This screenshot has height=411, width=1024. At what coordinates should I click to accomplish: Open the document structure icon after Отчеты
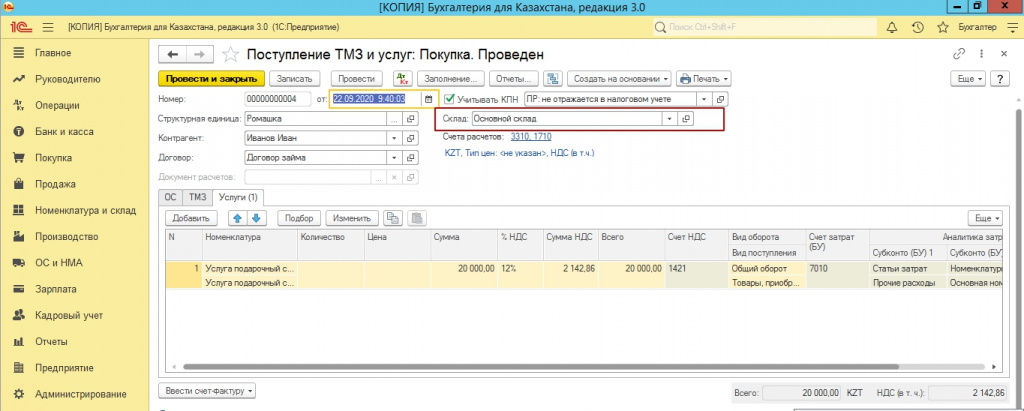tap(554, 78)
